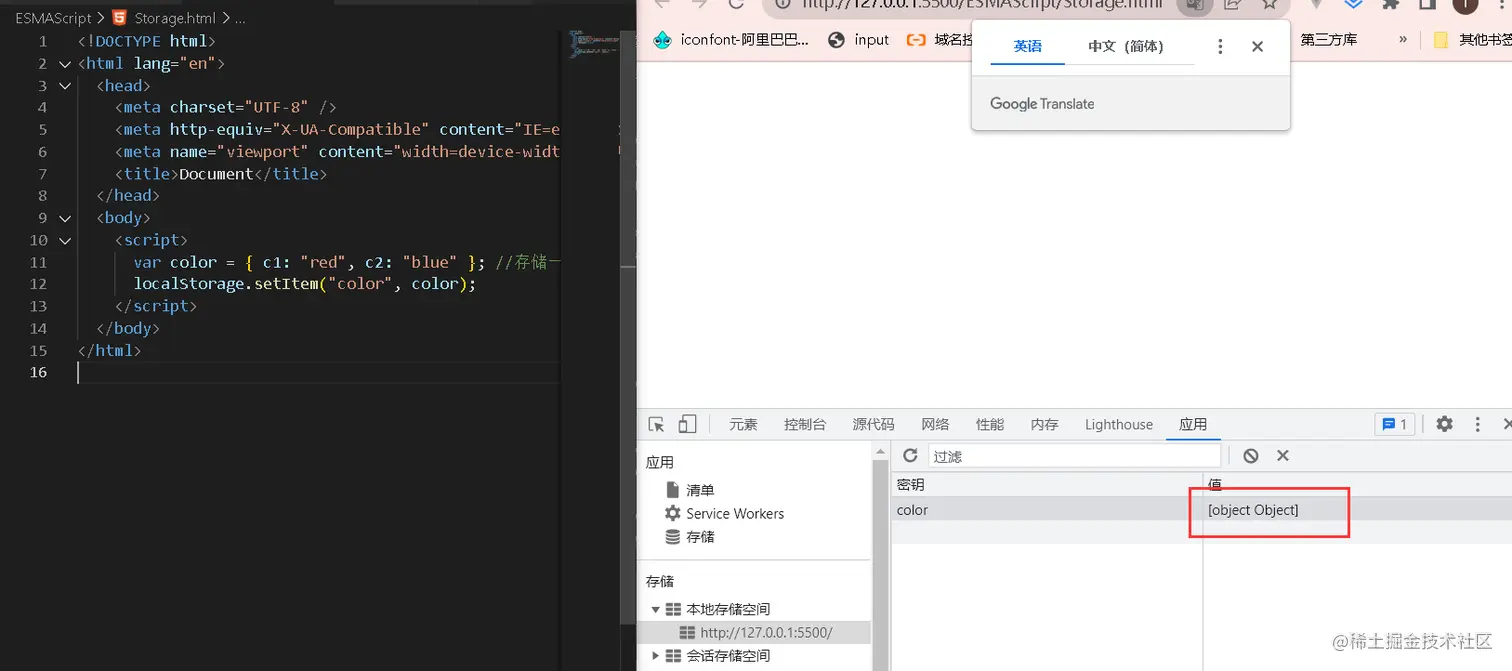Open the 其他书签 bookmarks folder

[x=1471, y=40]
